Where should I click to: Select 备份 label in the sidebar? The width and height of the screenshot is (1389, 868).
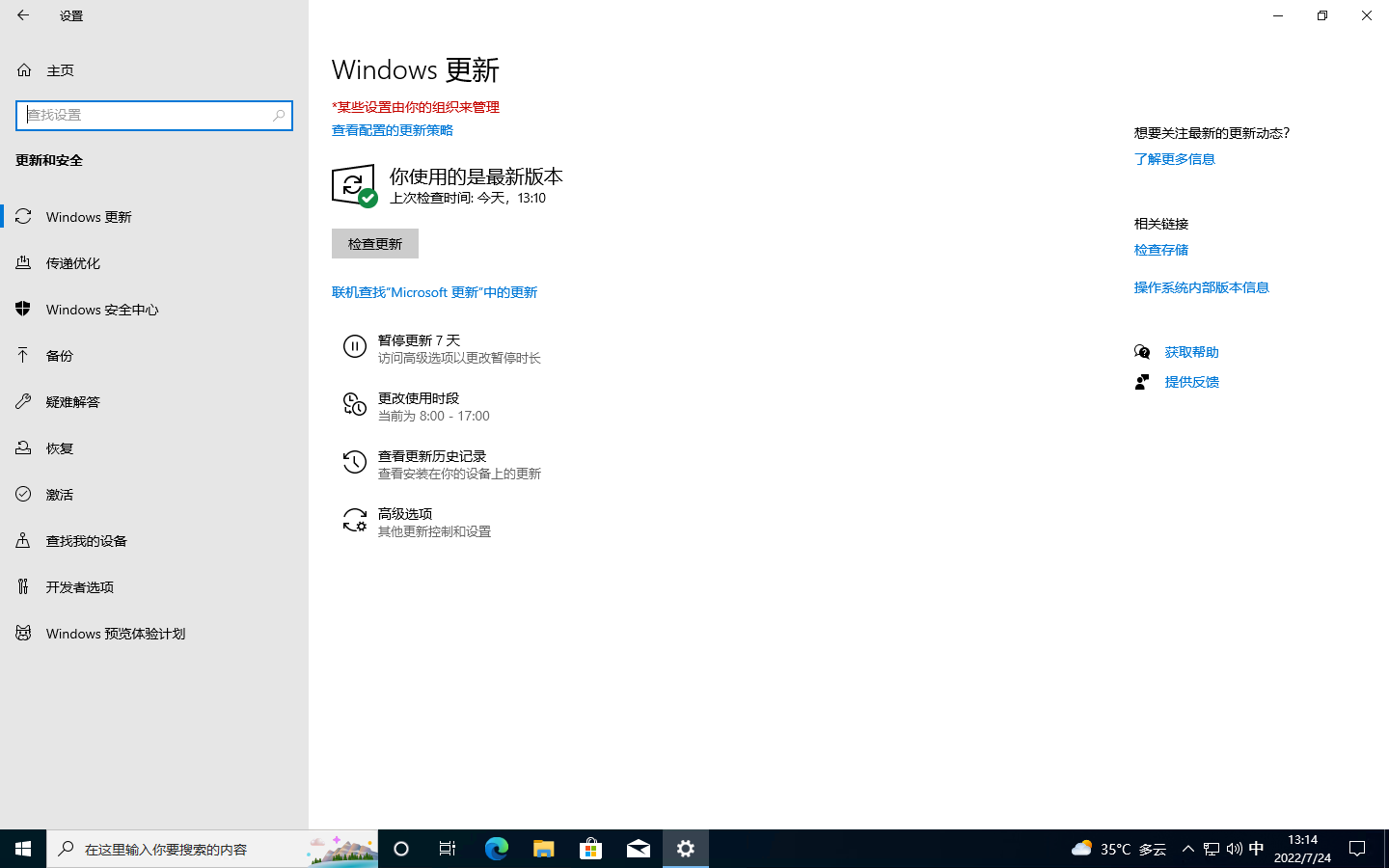[x=60, y=356]
